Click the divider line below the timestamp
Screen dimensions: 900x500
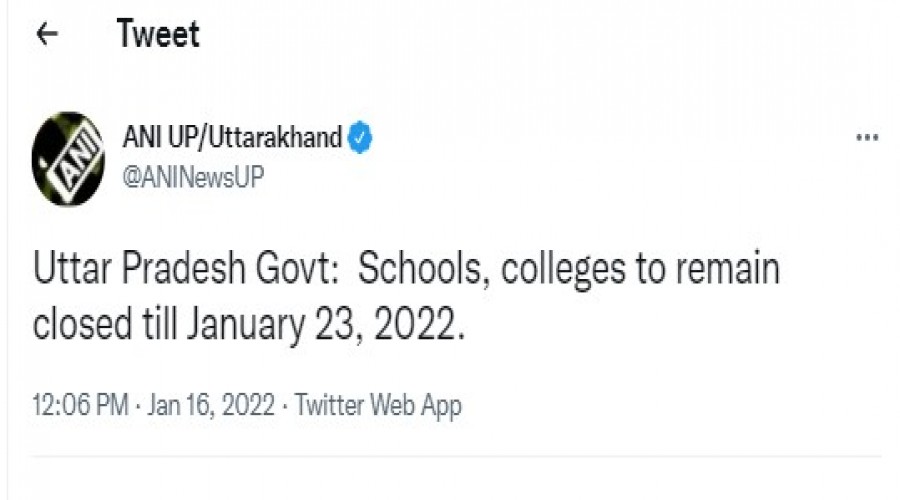450,457
